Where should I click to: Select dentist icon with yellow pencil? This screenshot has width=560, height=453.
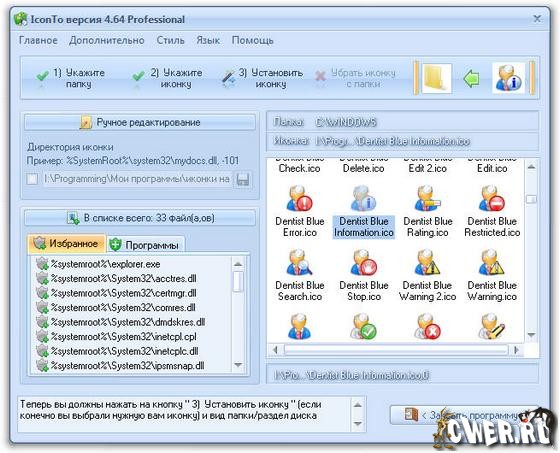(x=491, y=327)
